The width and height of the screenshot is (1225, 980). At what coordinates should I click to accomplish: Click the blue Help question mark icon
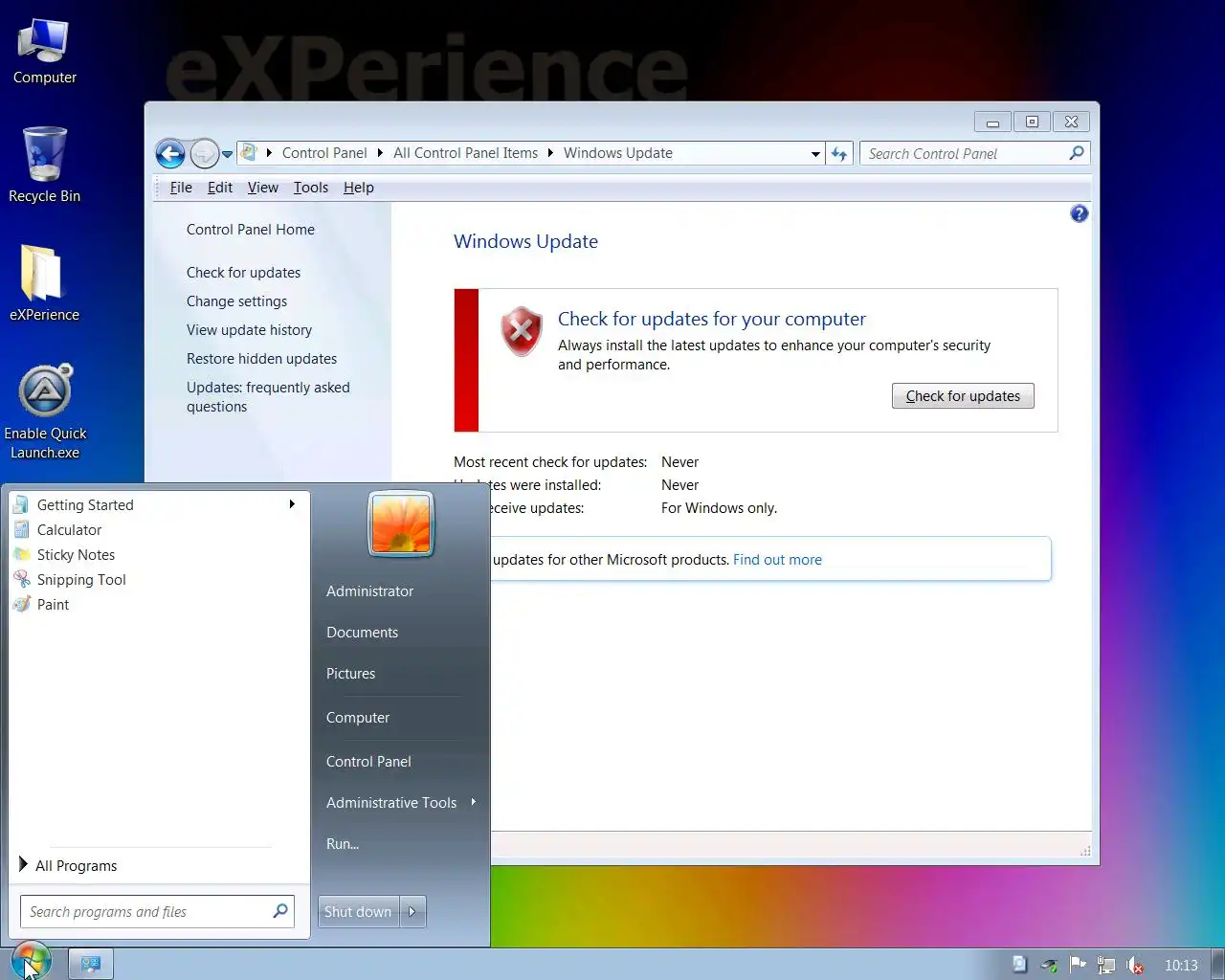click(1080, 213)
